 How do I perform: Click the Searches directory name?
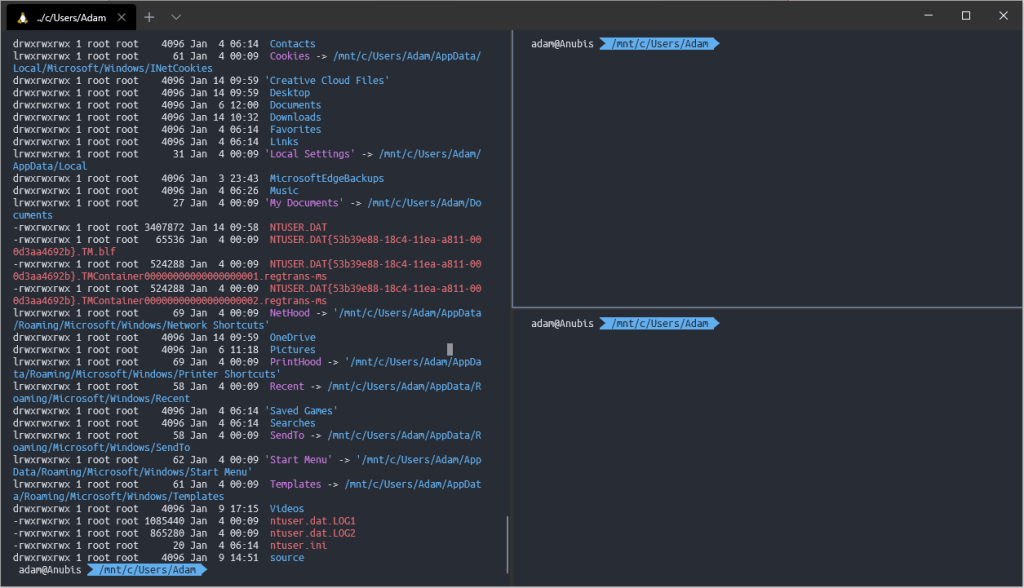click(x=293, y=423)
